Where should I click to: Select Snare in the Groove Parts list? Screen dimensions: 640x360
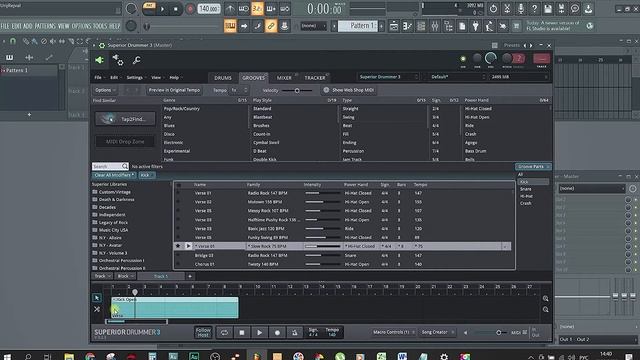[526, 189]
